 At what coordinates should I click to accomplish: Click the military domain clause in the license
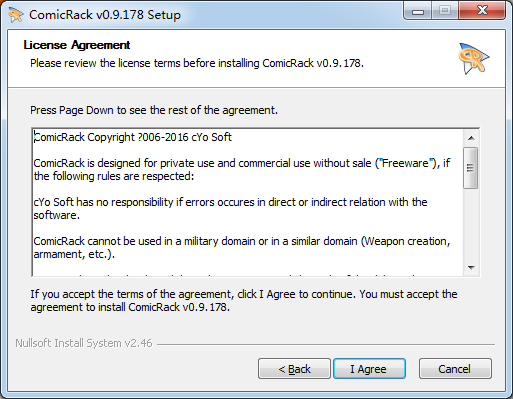tap(242, 247)
